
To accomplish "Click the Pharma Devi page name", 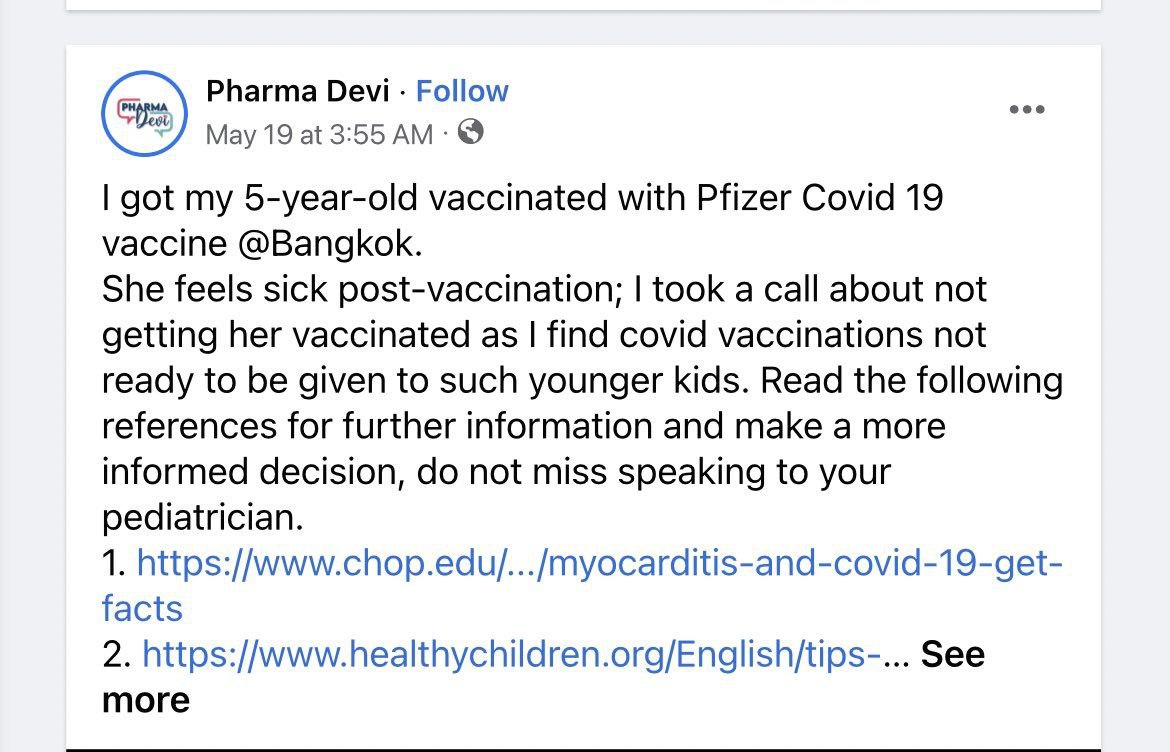I will pos(297,91).
